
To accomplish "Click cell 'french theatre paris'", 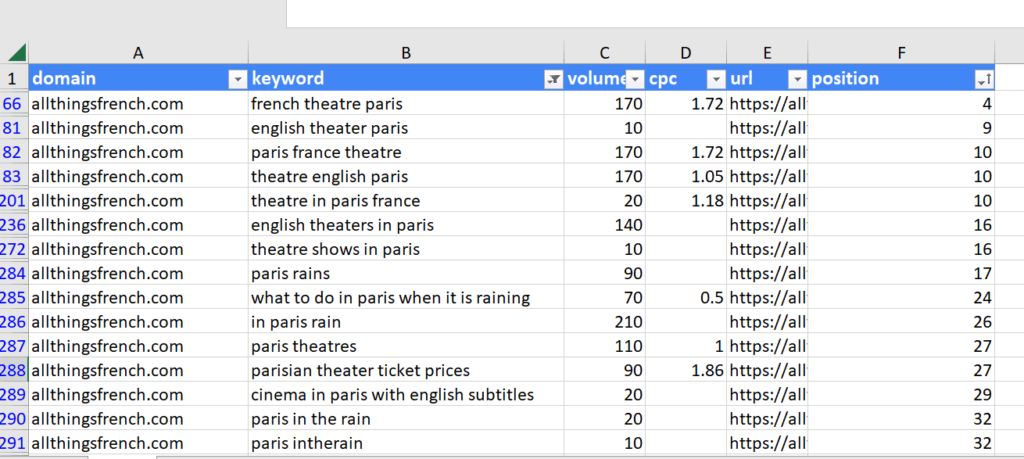I will click(x=406, y=104).
